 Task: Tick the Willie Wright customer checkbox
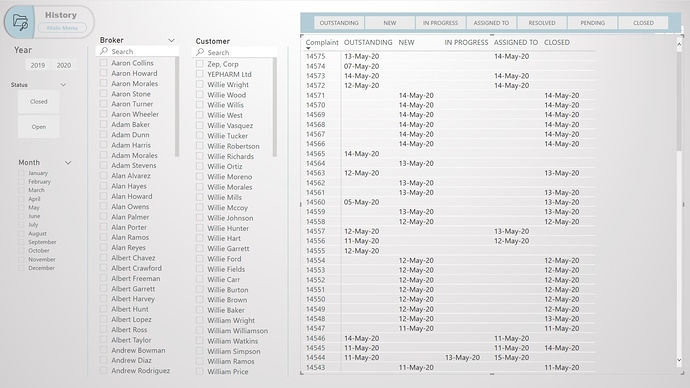click(199, 84)
